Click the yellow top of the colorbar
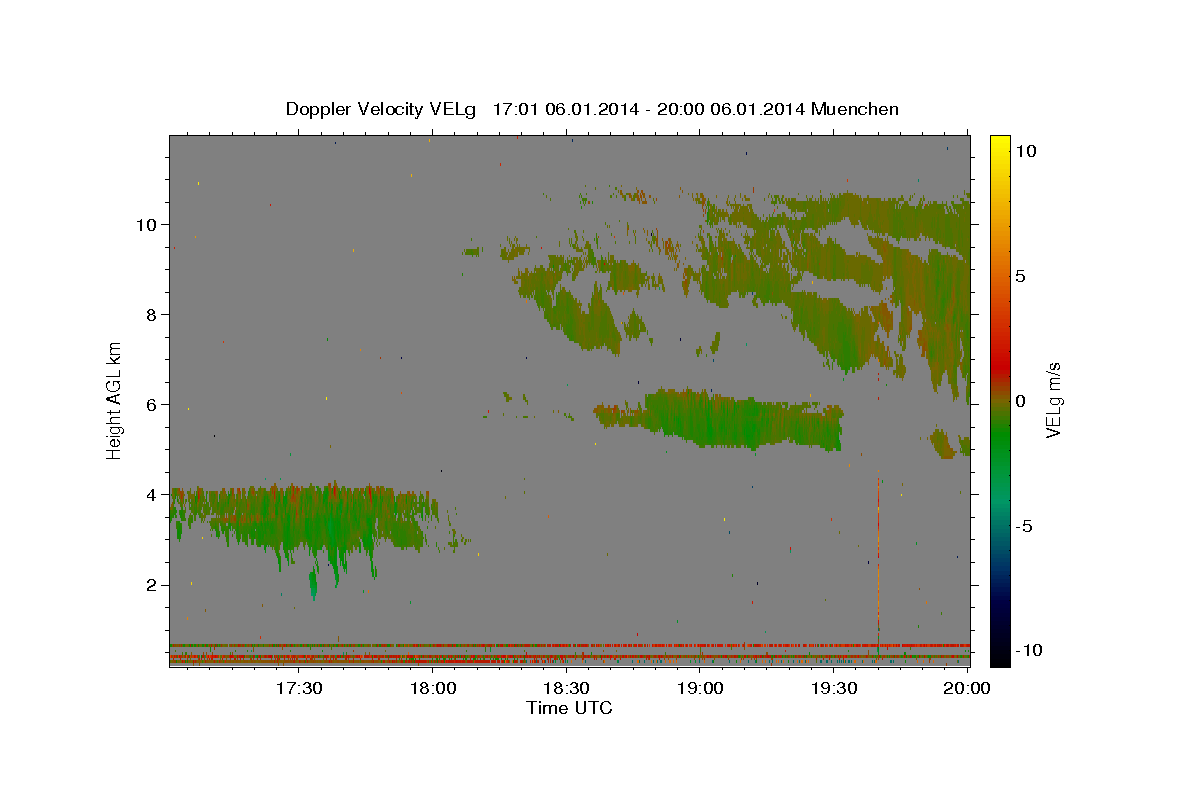This screenshot has height=800, width=1200. 1000,145
